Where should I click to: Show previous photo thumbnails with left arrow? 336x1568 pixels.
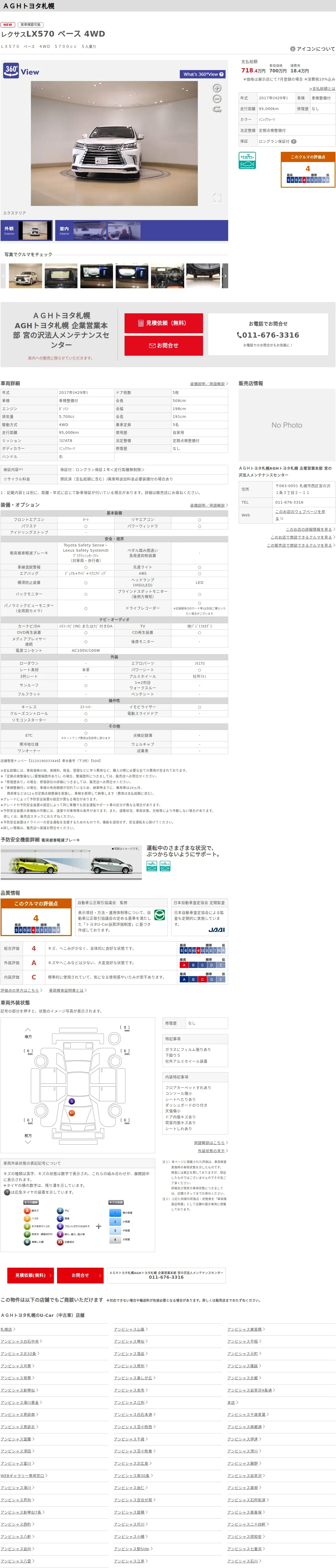click(3, 276)
